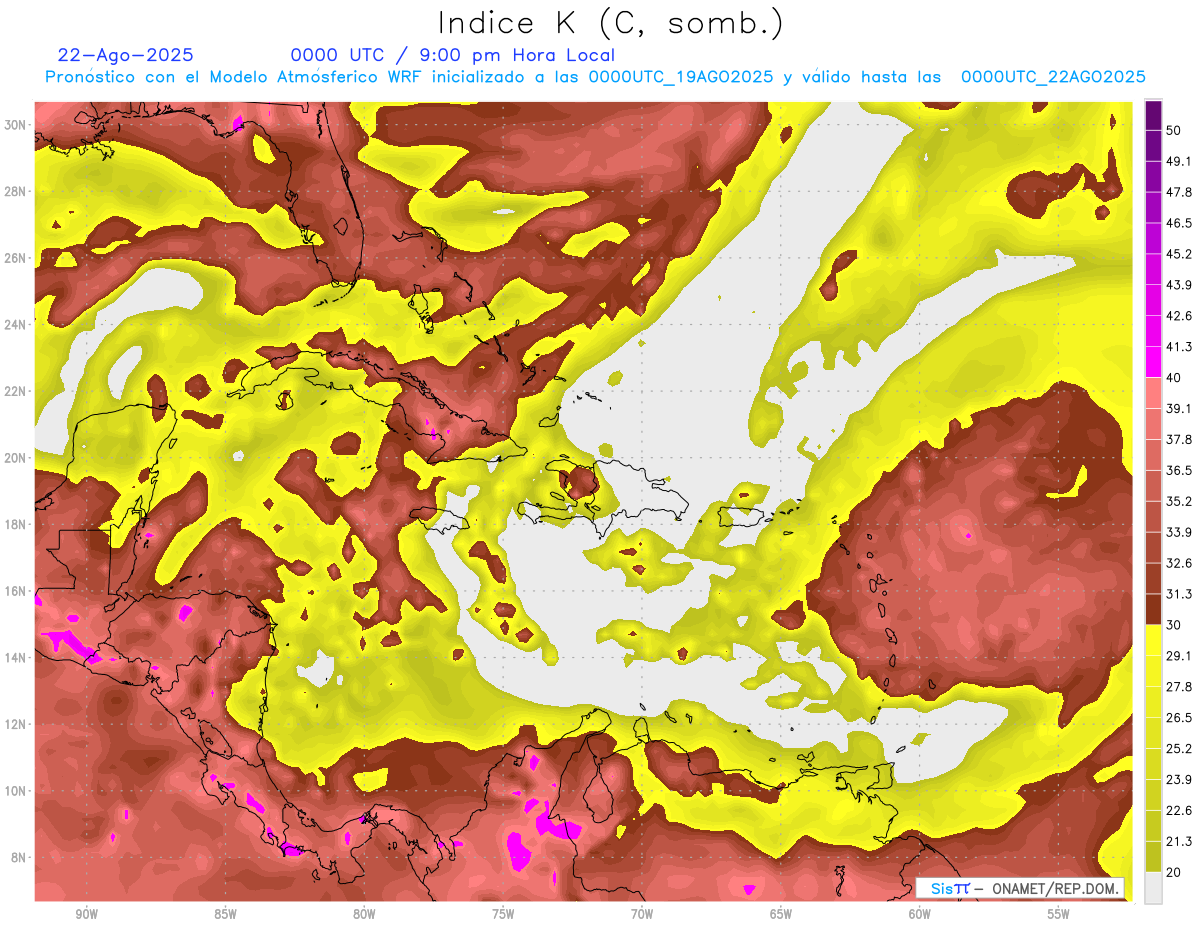Click the 60W longitude label
The image size is (1200, 927).
pyautogui.click(x=920, y=914)
